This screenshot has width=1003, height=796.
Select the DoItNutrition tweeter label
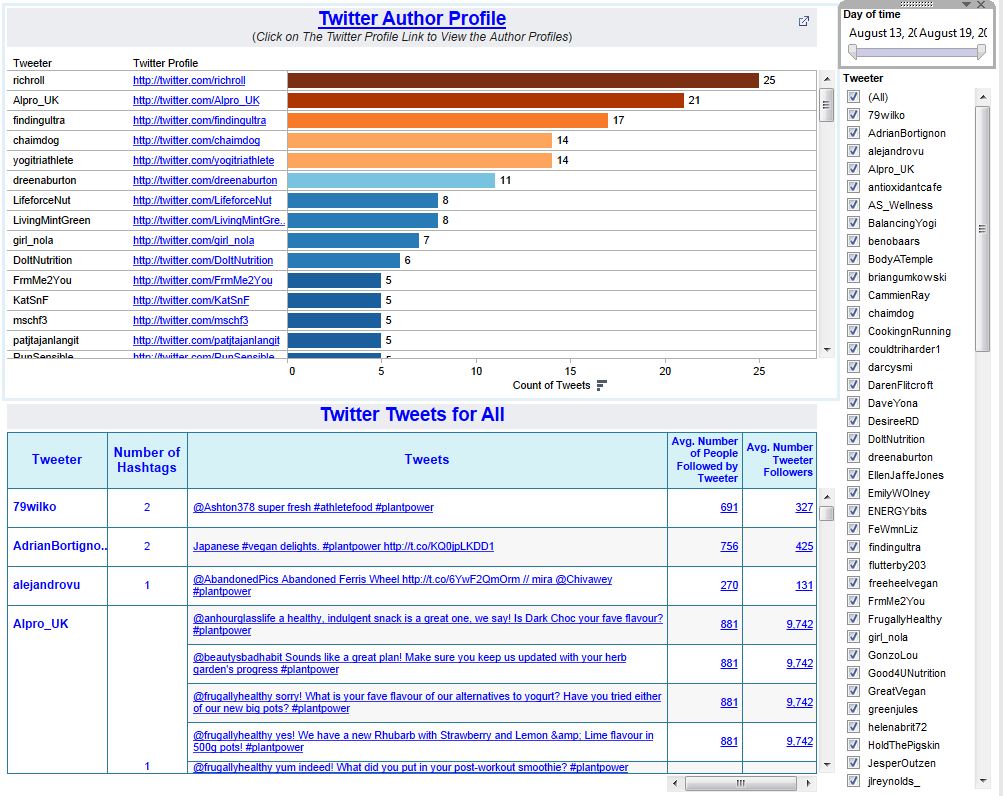pos(42,260)
